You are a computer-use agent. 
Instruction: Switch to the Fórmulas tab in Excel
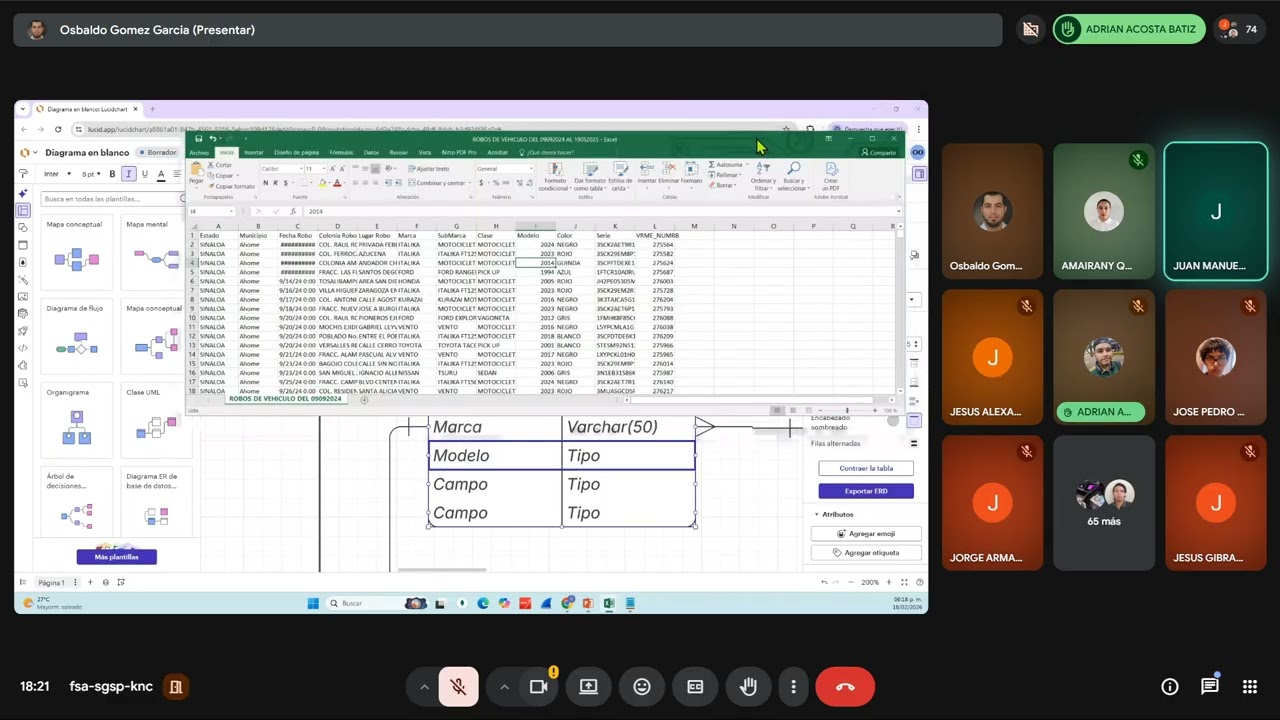click(341, 153)
